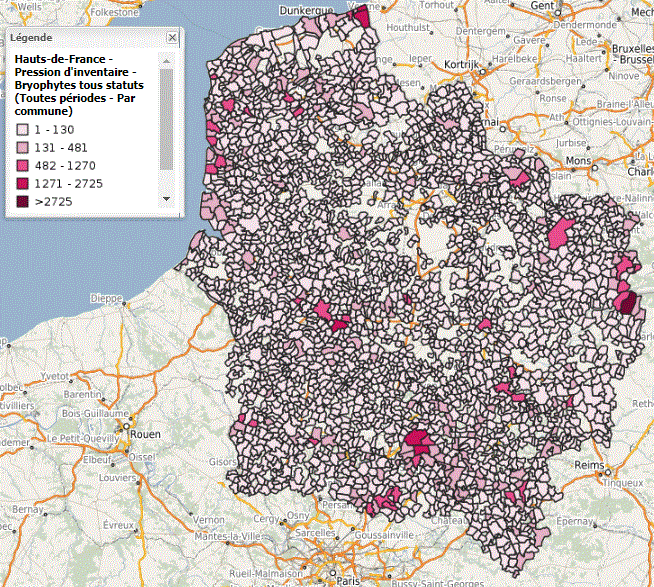Select the darkest commune on eastern border
The height and width of the screenshot is (587, 654).
pos(627,303)
